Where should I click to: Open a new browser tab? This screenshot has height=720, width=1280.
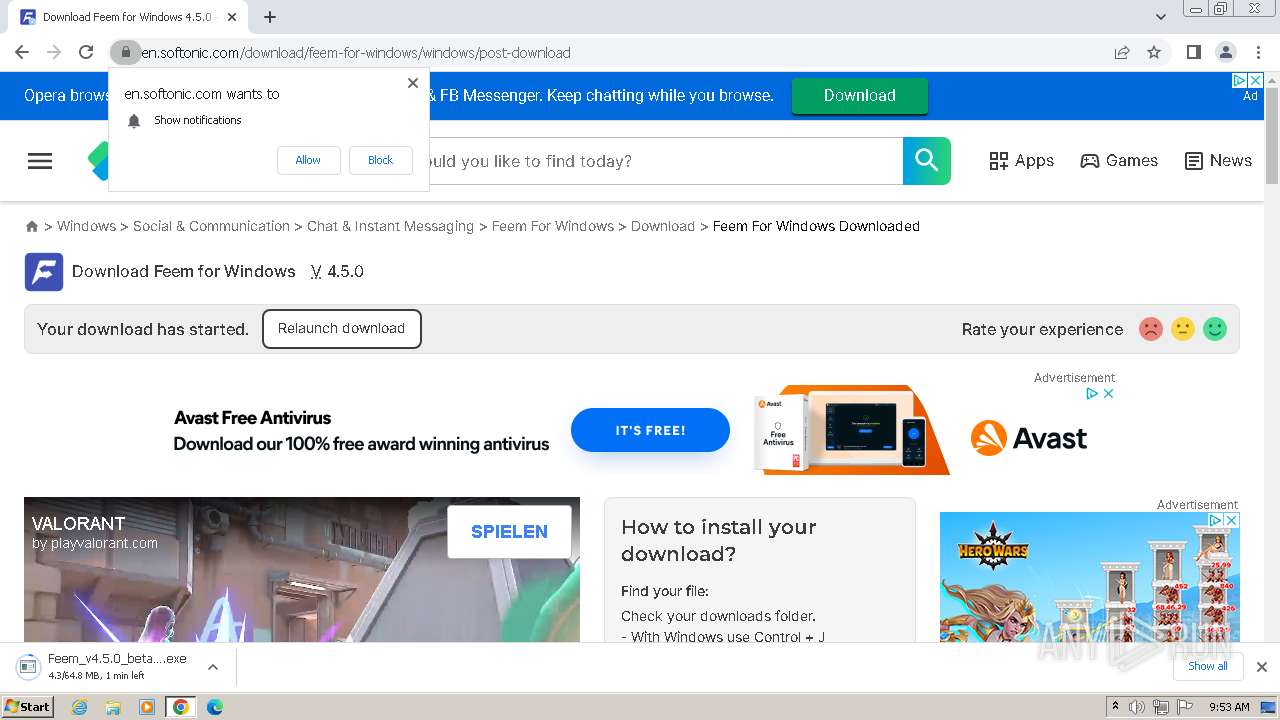click(x=270, y=17)
